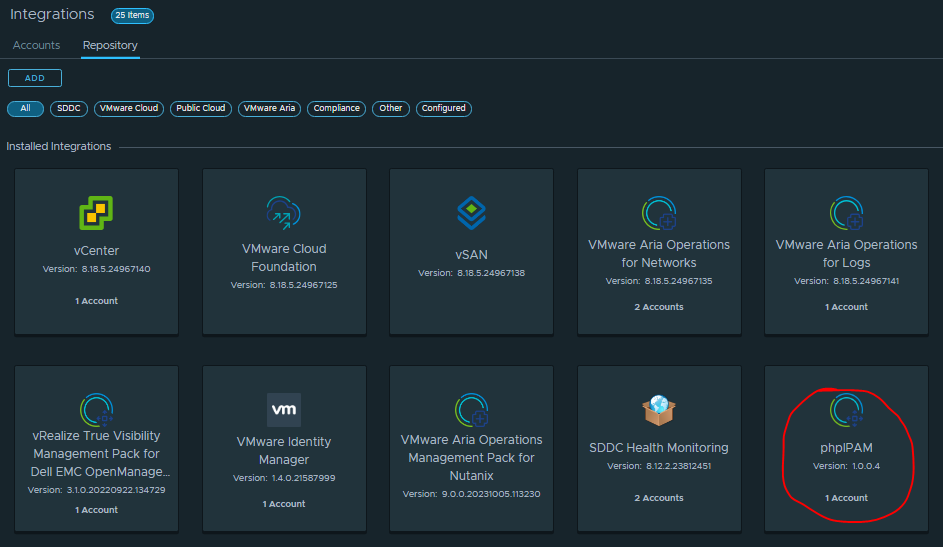Click the Aria Operations for Networks icon

click(659, 213)
